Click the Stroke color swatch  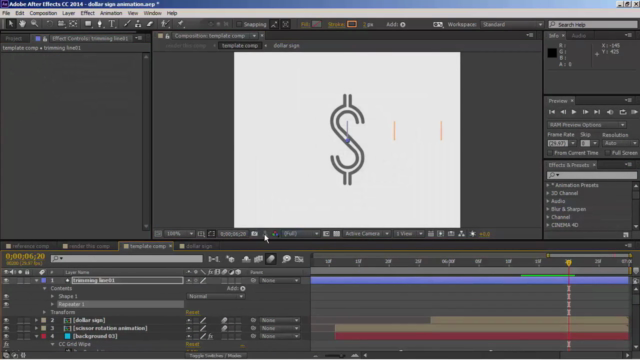(x=352, y=24)
